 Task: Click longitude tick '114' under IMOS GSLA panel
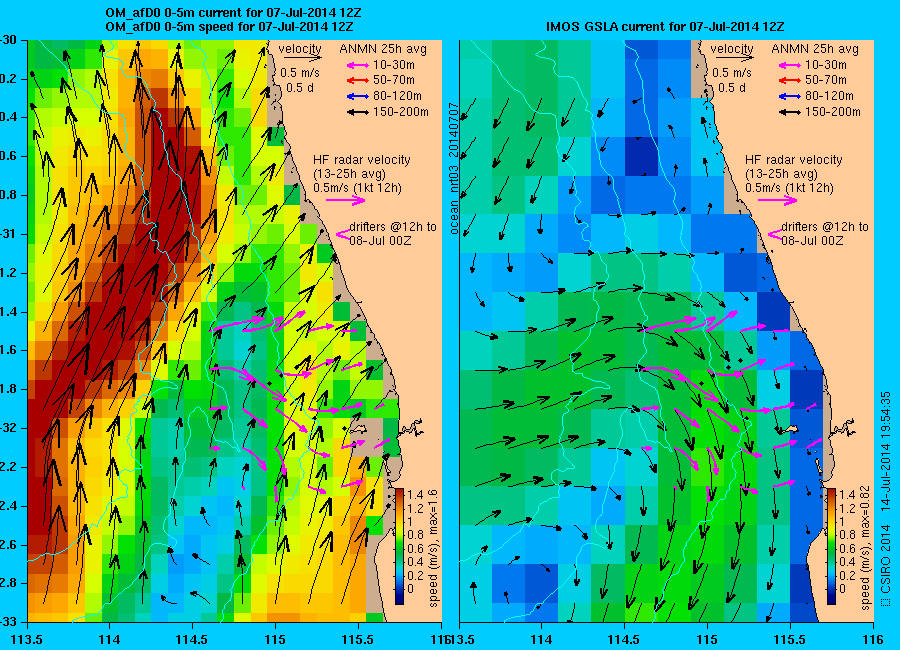pos(541,640)
